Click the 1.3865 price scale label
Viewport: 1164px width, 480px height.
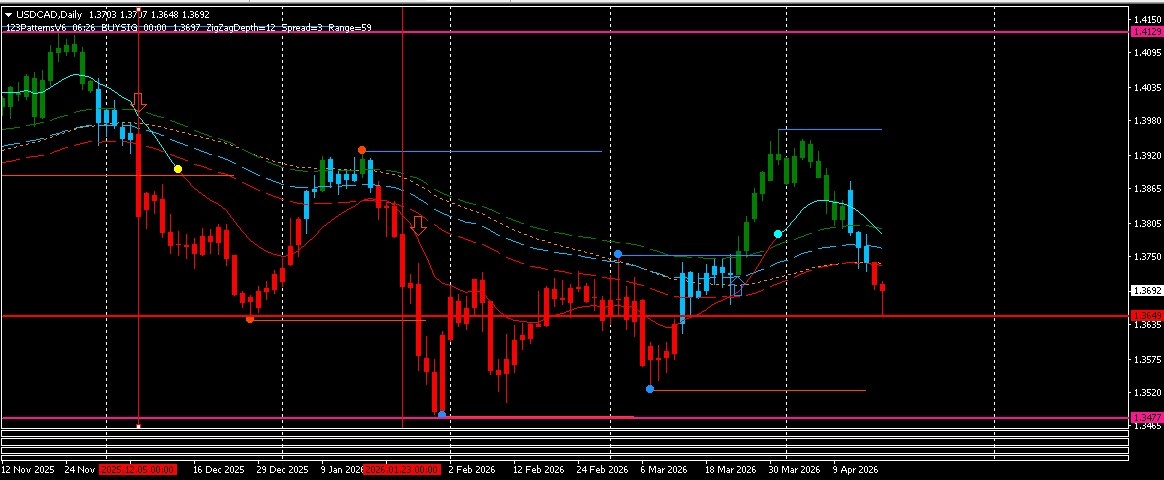point(1146,188)
